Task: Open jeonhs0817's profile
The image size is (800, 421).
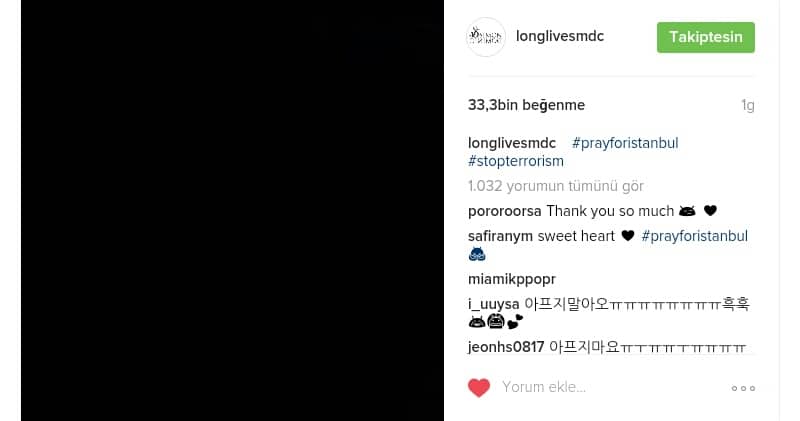Action: 506,347
